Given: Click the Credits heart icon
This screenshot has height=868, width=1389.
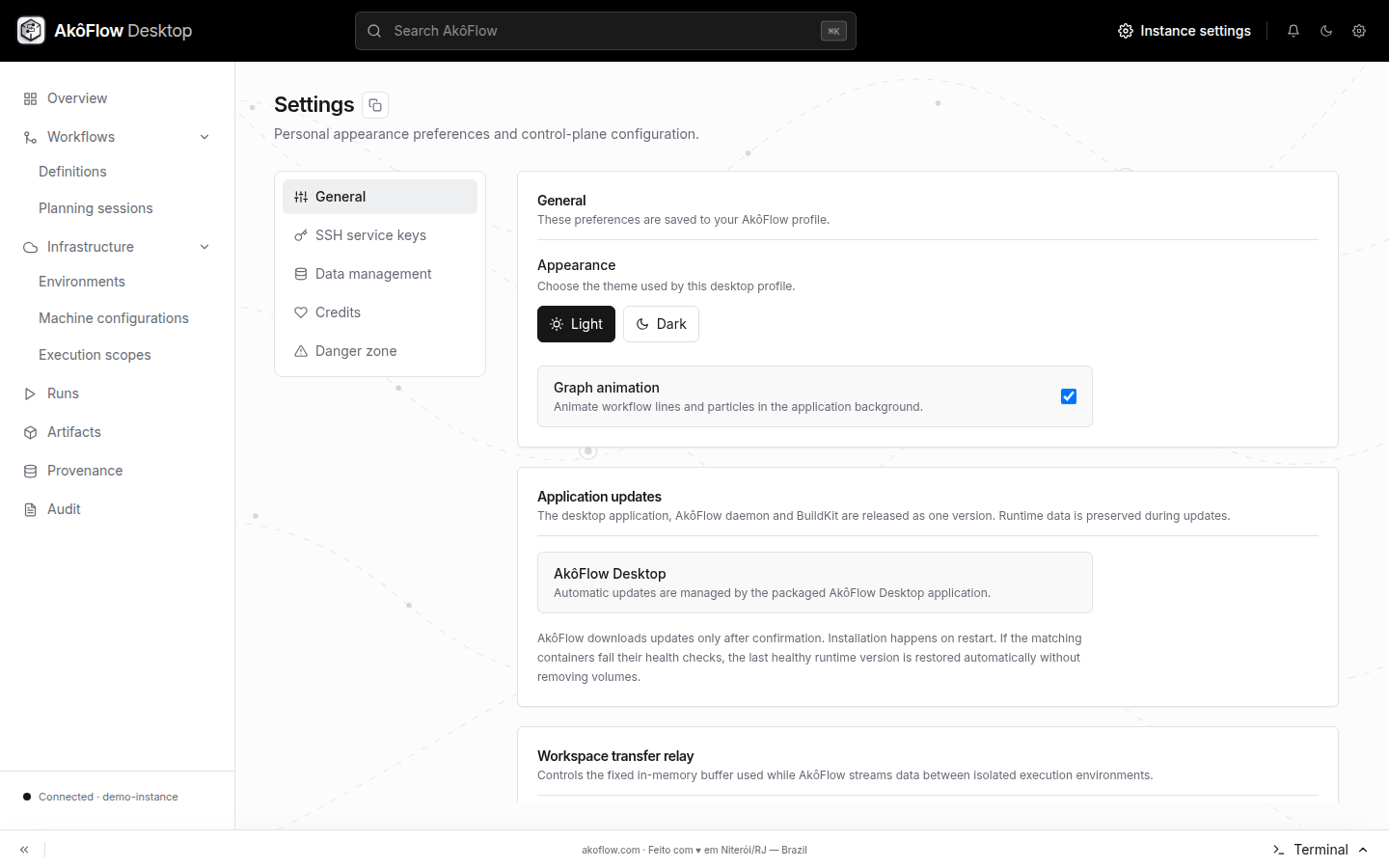Looking at the screenshot, I should coord(301,312).
